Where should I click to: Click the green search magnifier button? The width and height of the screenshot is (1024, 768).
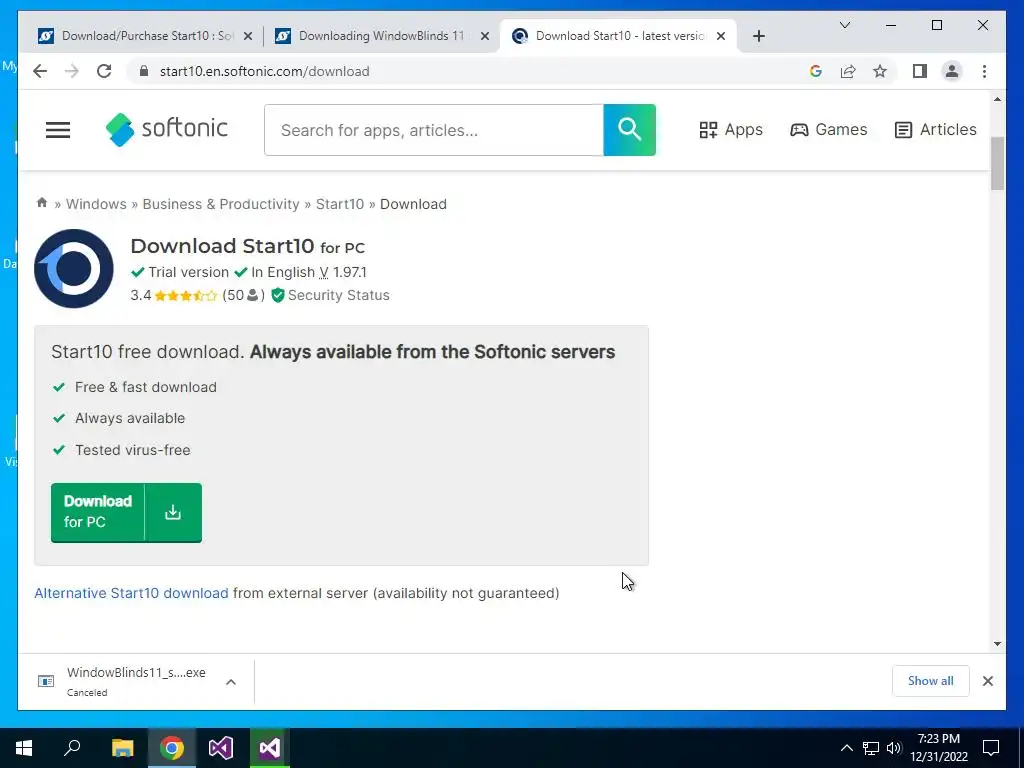tap(629, 129)
